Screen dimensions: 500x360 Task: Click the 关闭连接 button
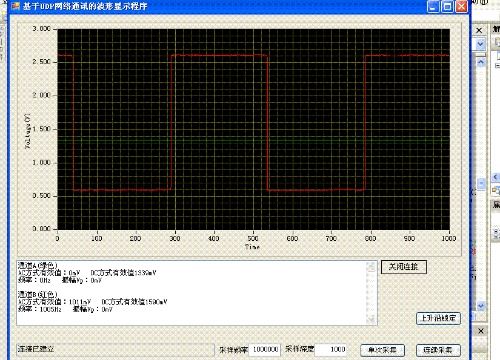pos(404,267)
